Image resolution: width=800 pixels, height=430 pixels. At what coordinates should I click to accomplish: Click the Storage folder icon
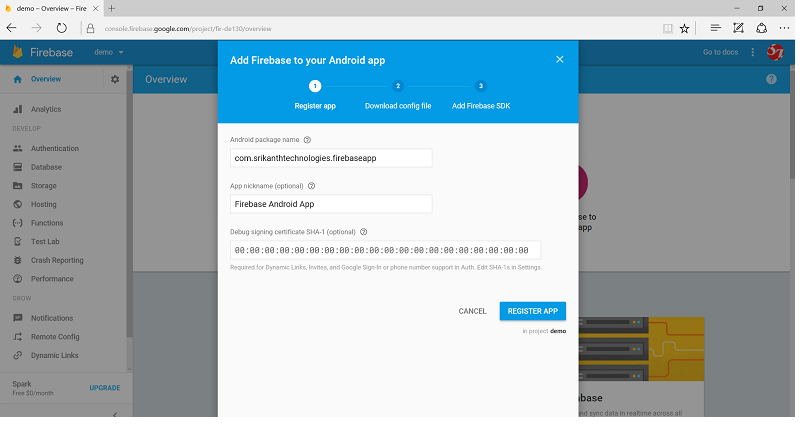click(x=18, y=186)
